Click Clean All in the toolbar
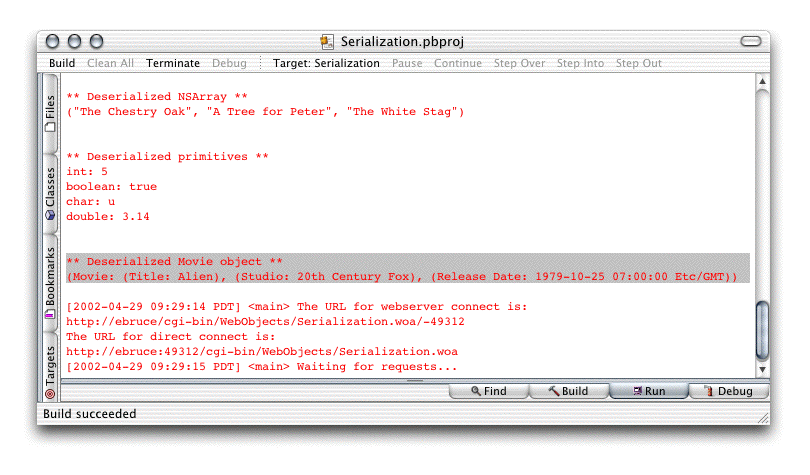Image resolution: width=810 pixels, height=475 pixels. point(110,63)
